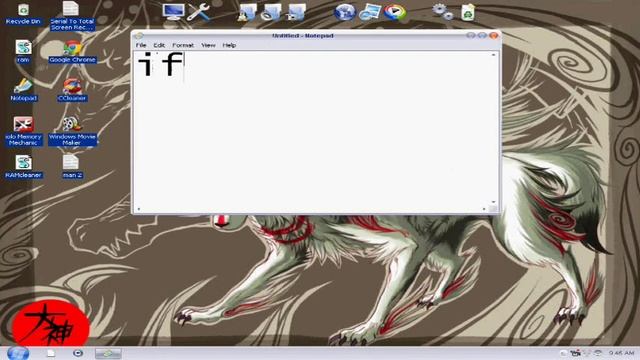Click the network icon in the system tray

[598, 353]
